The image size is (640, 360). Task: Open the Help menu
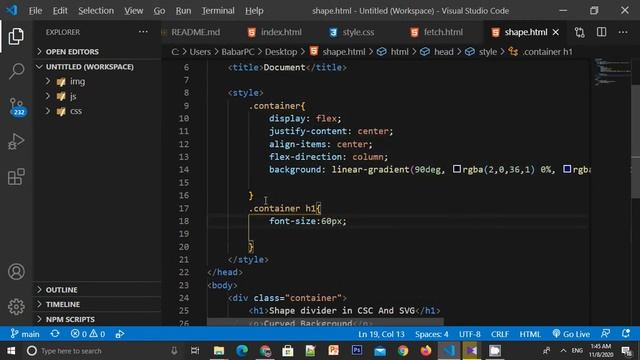click(254, 11)
